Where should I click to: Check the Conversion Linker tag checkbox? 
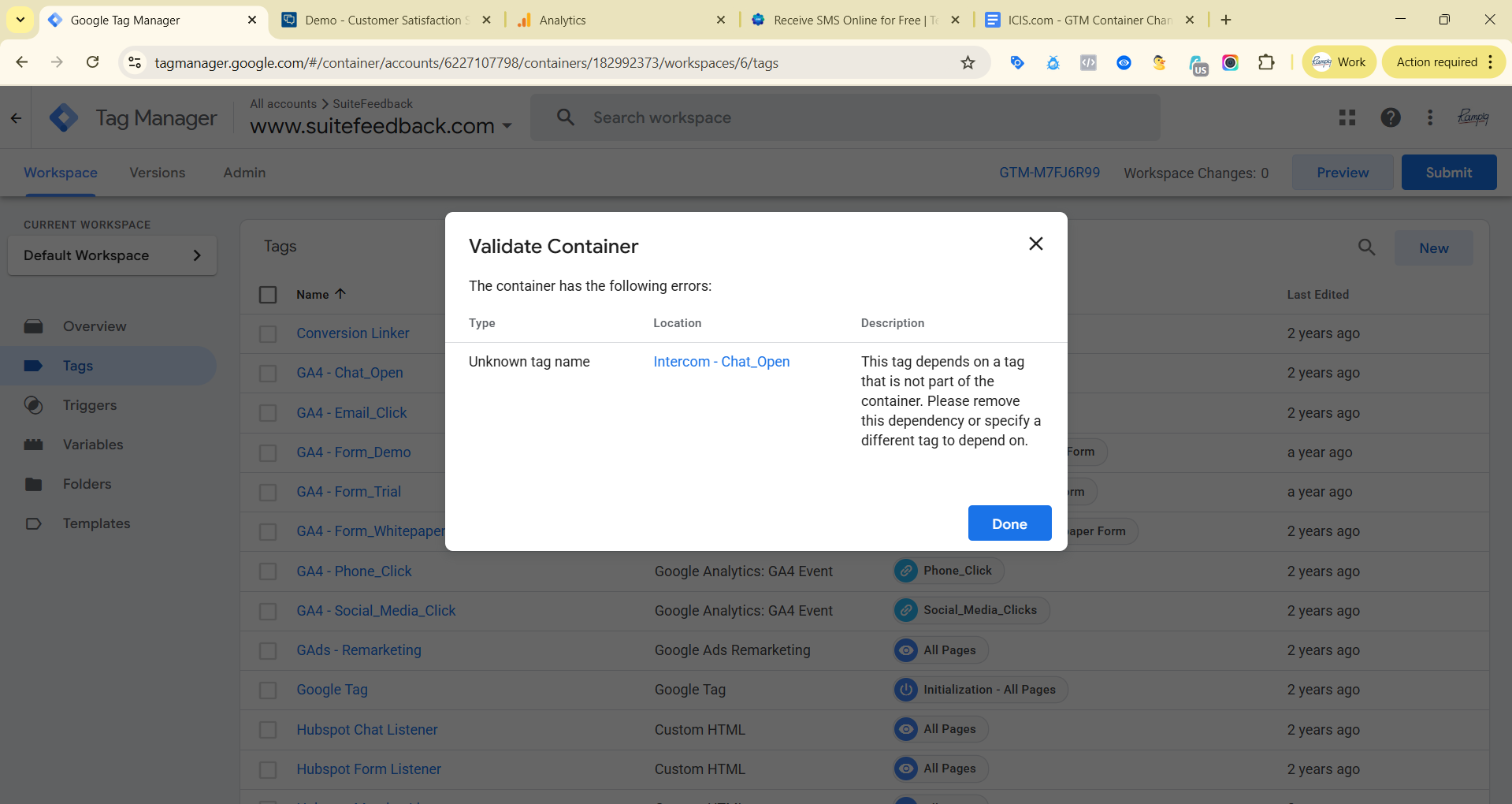tap(268, 334)
